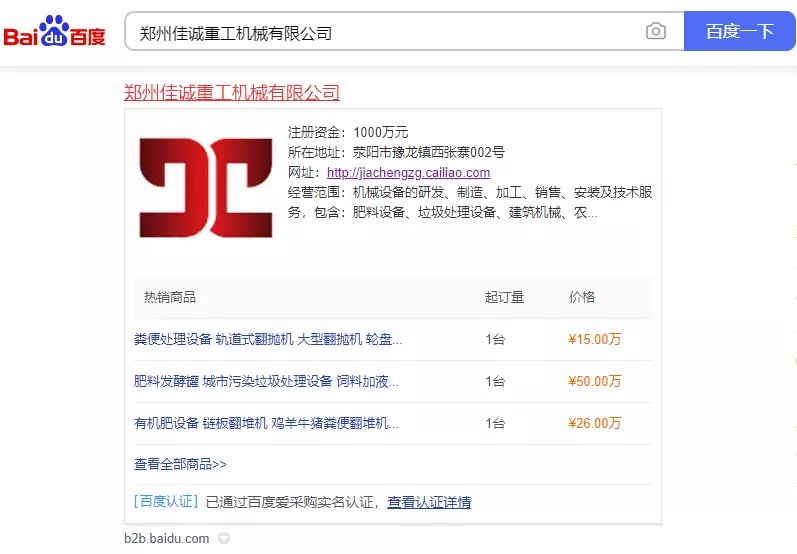
Task: Click the small icon beside b2b.baidu.com
Action: tap(224, 538)
